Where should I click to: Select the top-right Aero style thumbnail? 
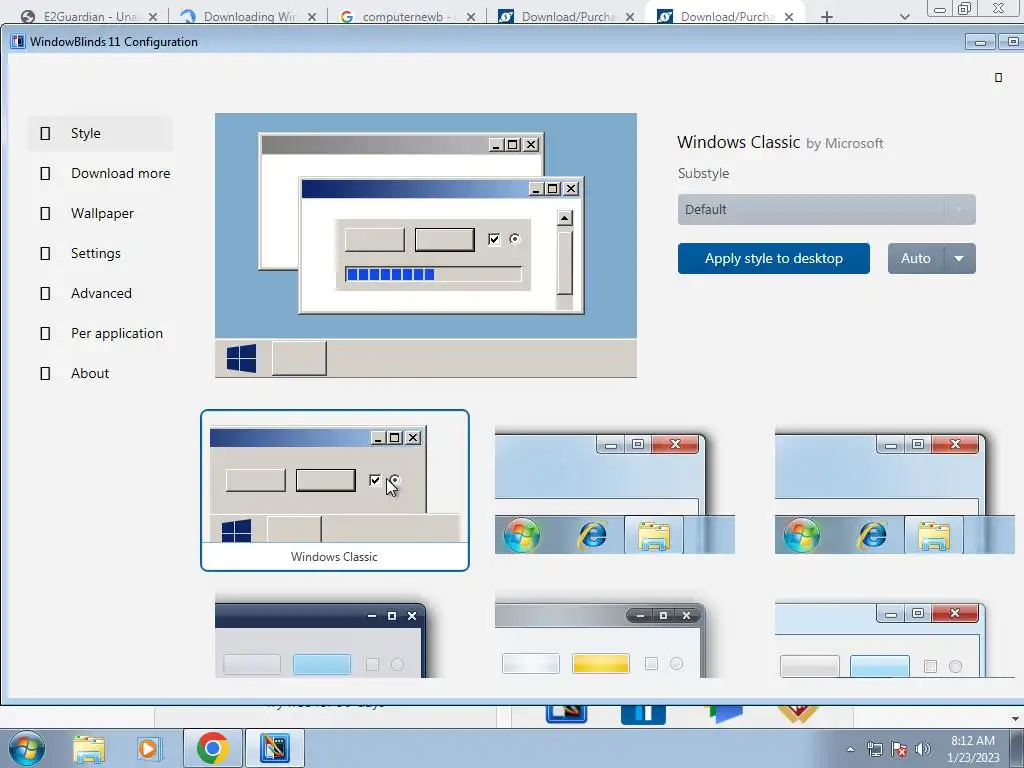(x=895, y=489)
